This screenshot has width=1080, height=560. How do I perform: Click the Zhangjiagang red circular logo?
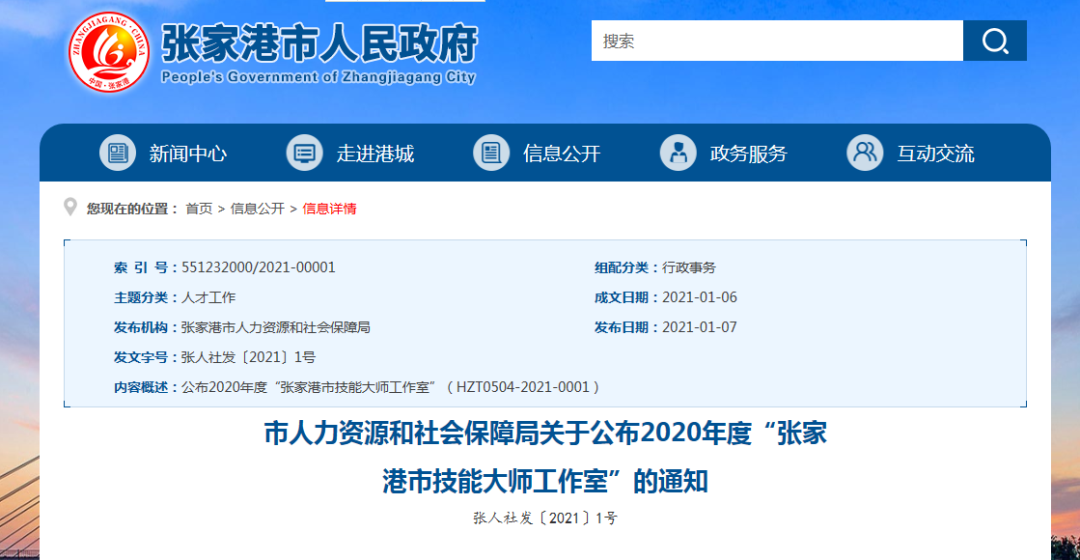point(109,52)
